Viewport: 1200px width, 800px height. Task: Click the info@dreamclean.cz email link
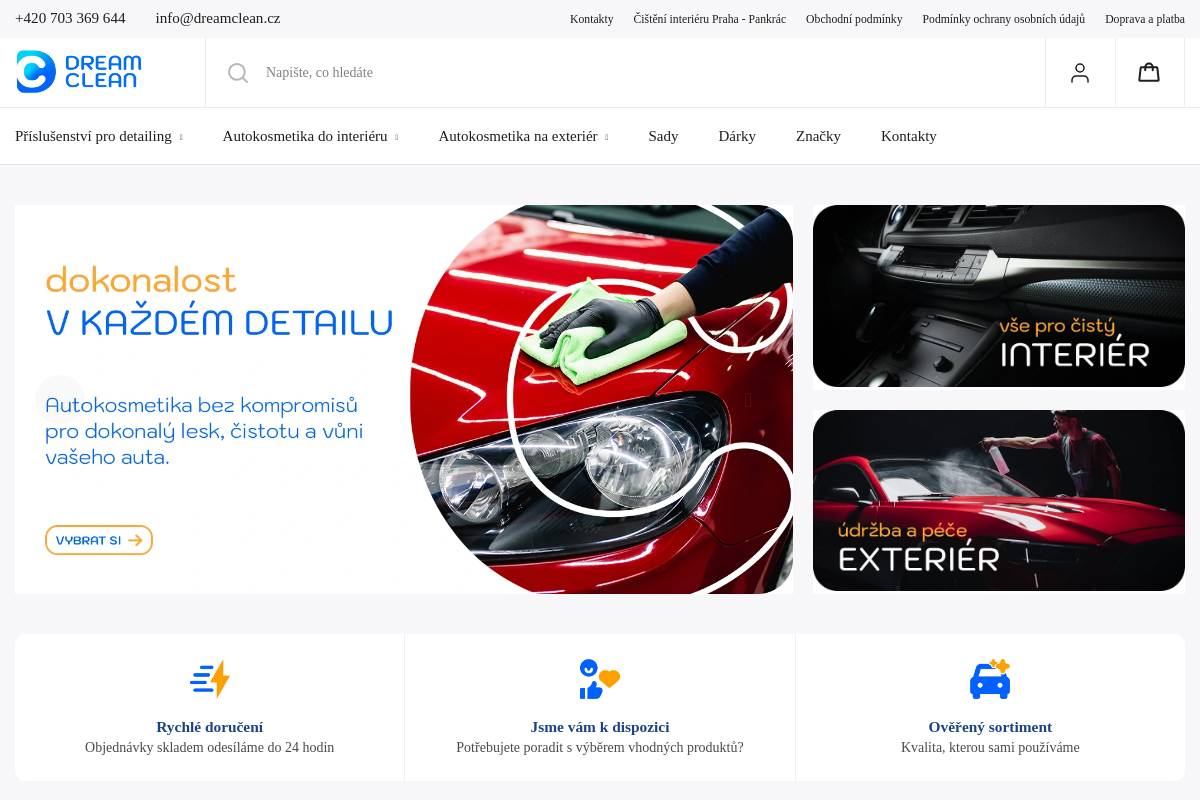tap(217, 18)
